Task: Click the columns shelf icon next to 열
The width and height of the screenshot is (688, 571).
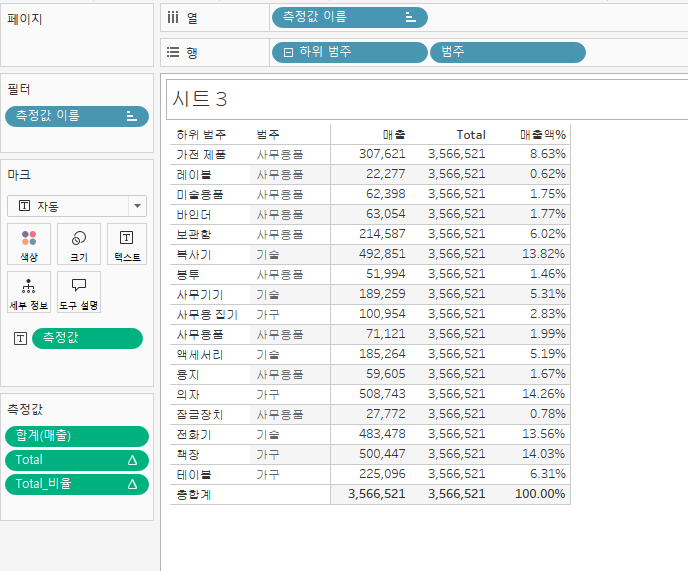Action: [x=173, y=18]
